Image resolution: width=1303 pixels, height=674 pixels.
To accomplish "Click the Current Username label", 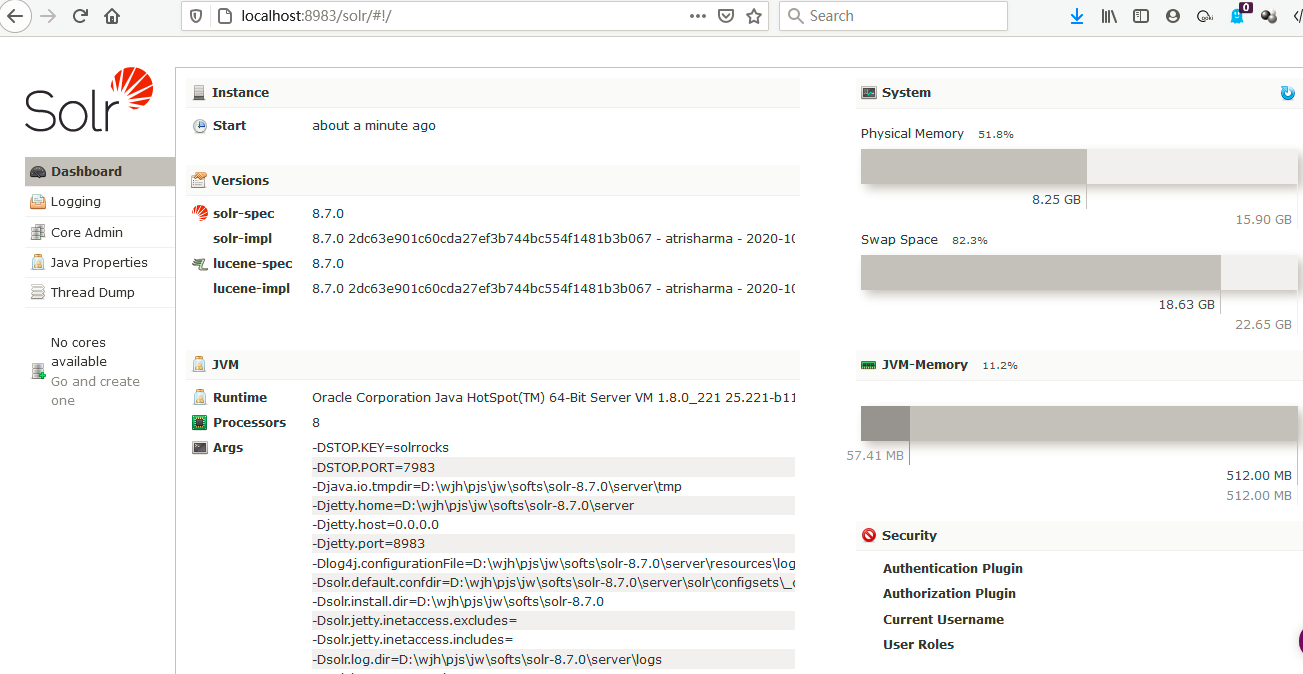I will point(943,619).
